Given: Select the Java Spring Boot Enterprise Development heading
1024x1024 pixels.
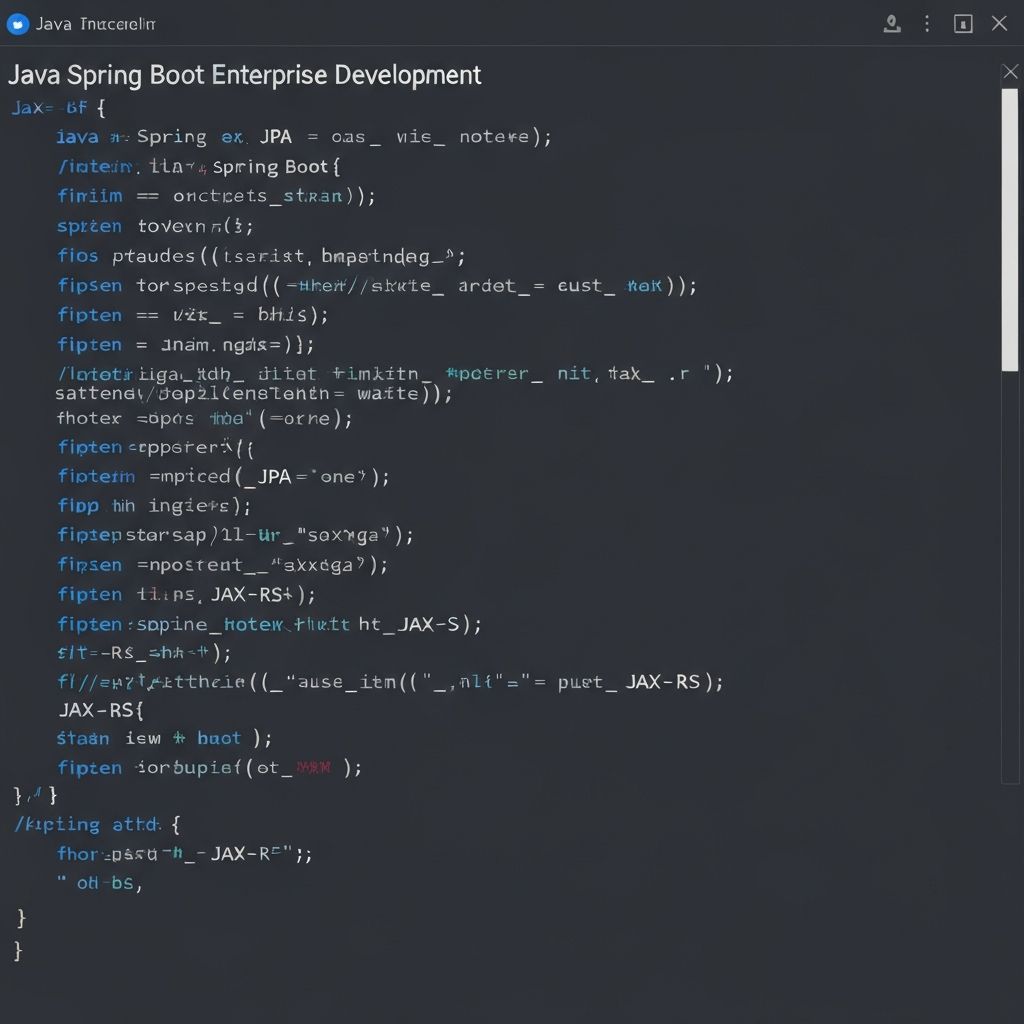Looking at the screenshot, I should 244,74.
